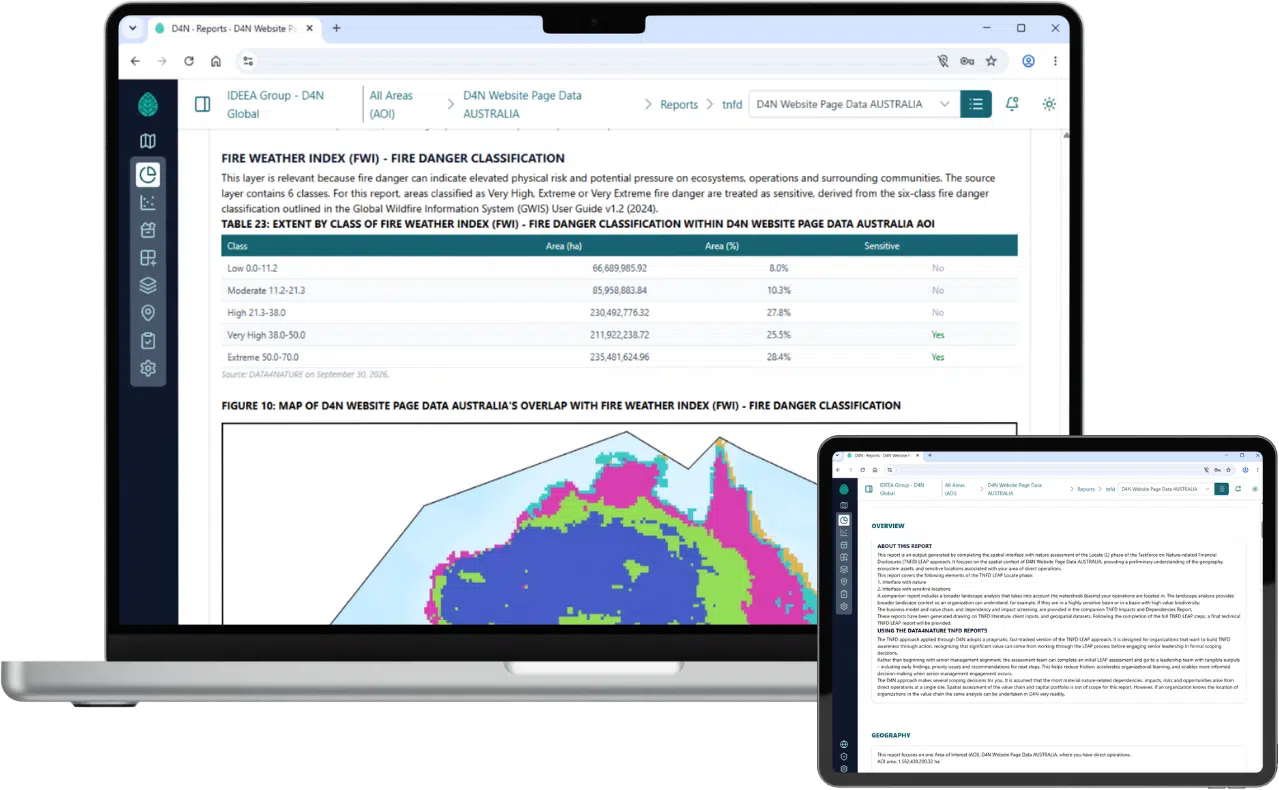The height and width of the screenshot is (790, 1279).
Task: Click the 'OVERVIEW' heading on tablet
Action: [888, 526]
